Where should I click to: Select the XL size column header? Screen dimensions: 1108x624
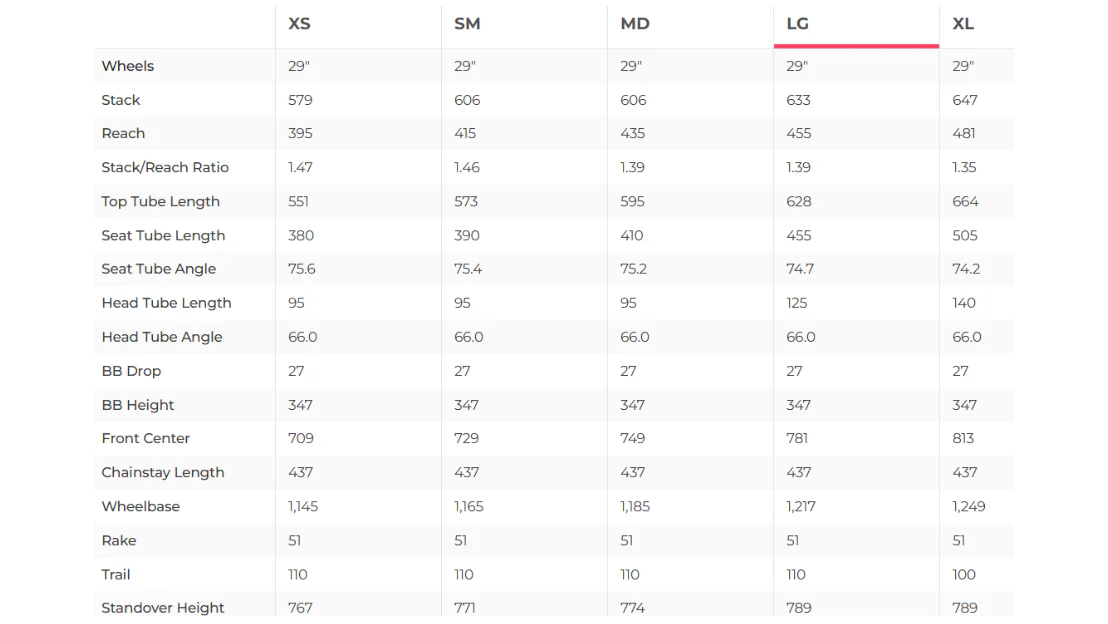click(963, 24)
